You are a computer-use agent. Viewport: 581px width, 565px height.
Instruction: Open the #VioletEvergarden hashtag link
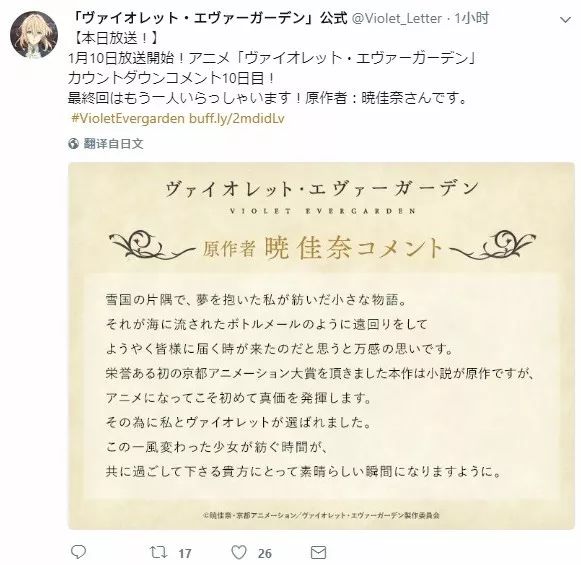tap(128, 119)
